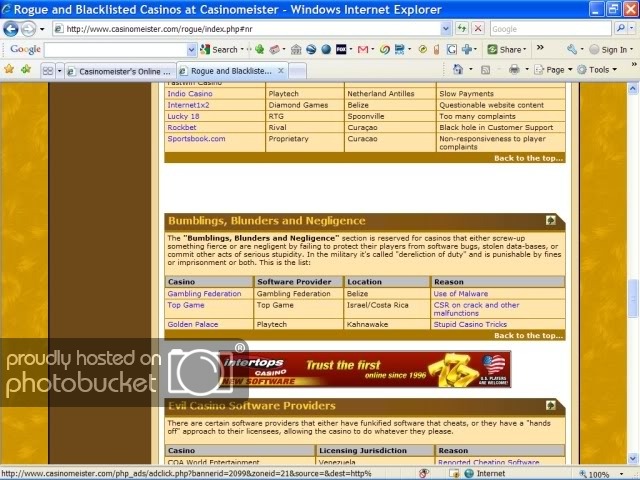The image size is (640, 480).
Task: Click the yellow Favorites star icon
Action: [x=9, y=69]
